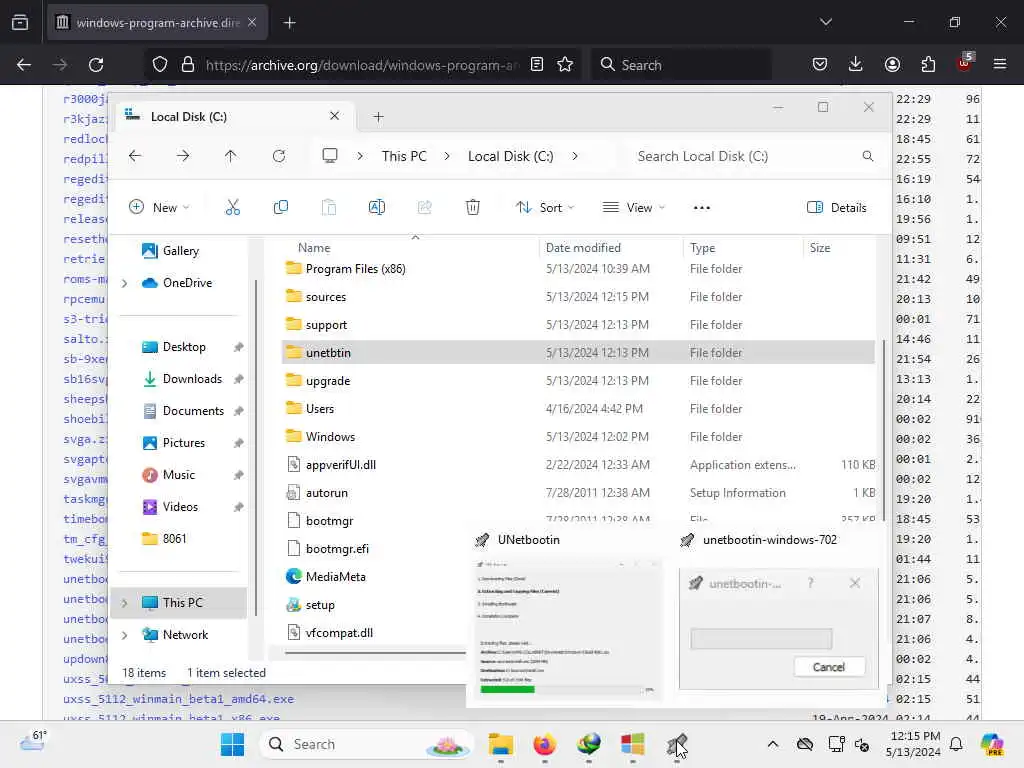
Task: Click the taskbar Search box
Action: (x=366, y=744)
